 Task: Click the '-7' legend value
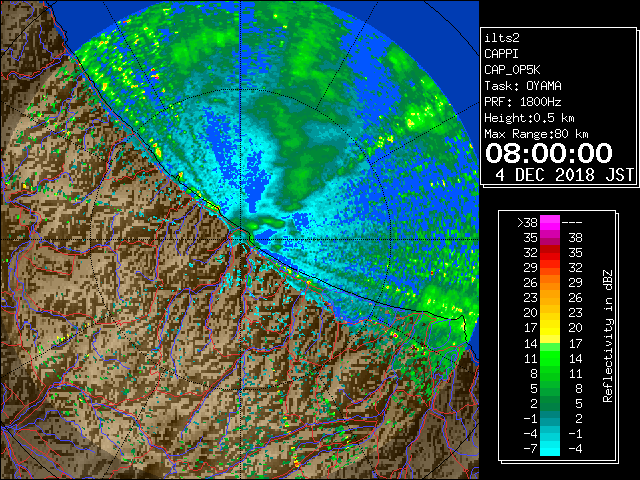click(x=530, y=449)
